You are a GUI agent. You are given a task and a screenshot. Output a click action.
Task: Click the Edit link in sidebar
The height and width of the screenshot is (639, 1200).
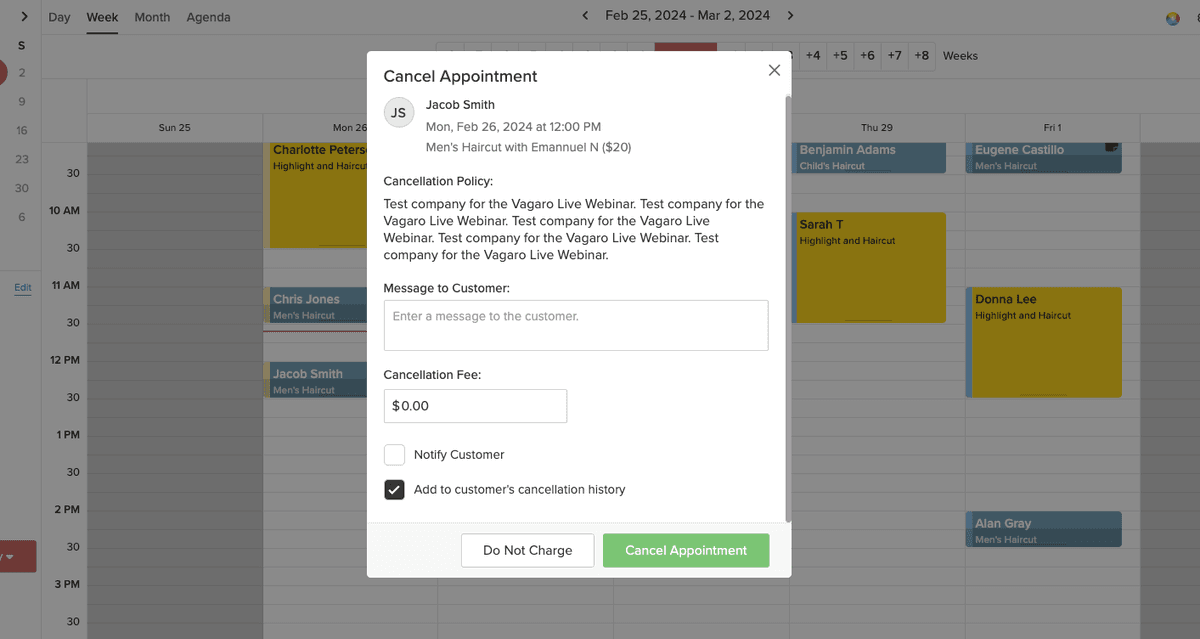[22, 288]
